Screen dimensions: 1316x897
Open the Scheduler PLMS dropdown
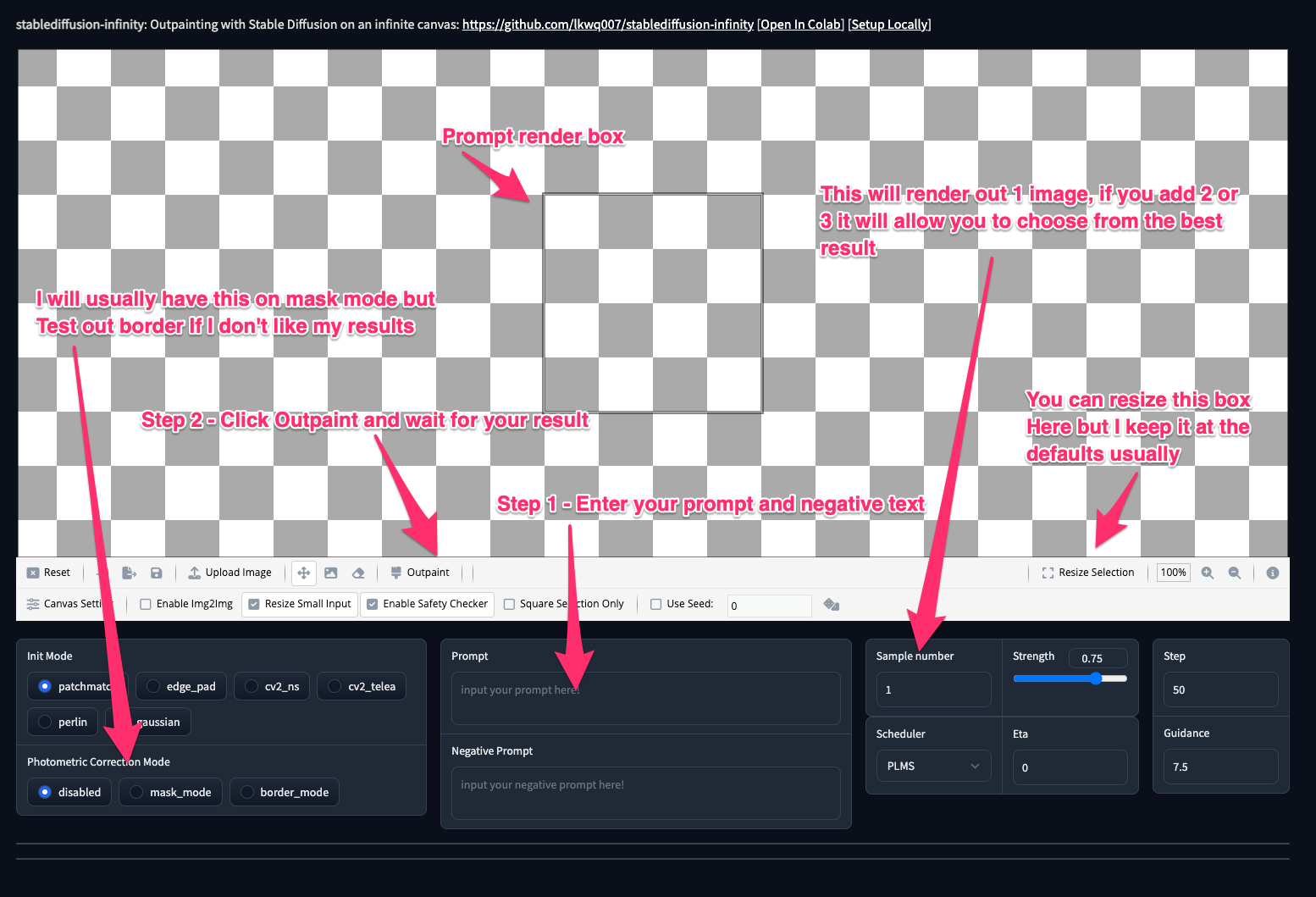pos(932,766)
